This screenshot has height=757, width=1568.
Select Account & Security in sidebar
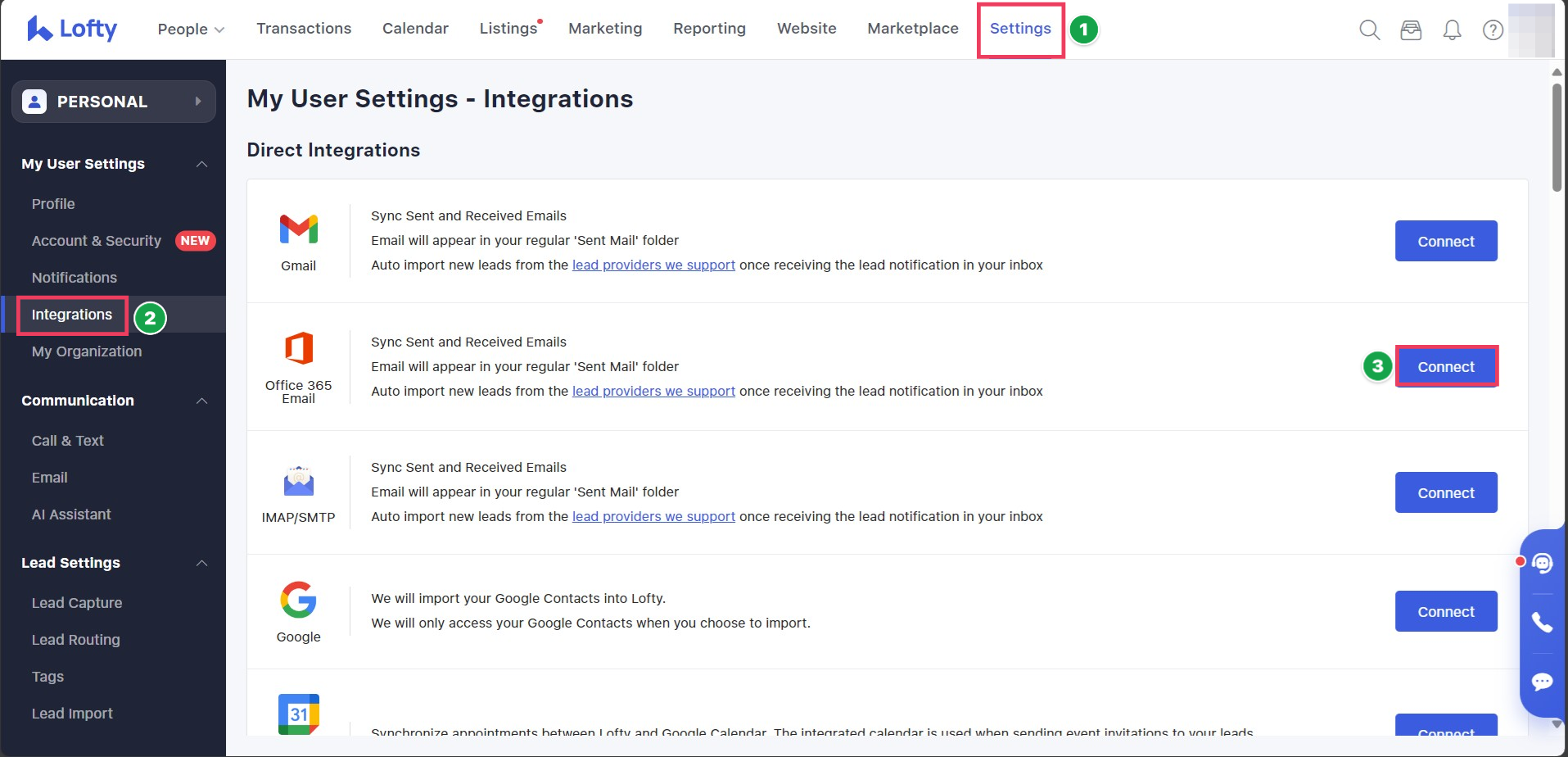click(97, 241)
